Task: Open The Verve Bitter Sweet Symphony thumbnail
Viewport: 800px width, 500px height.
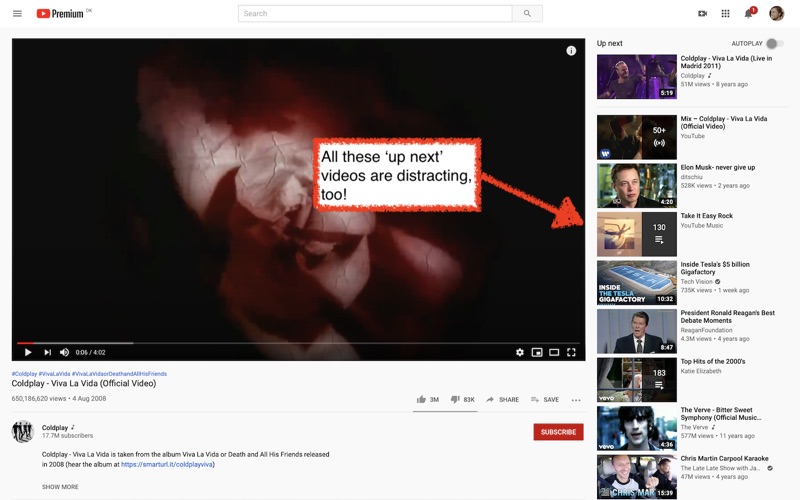Action: click(x=637, y=428)
